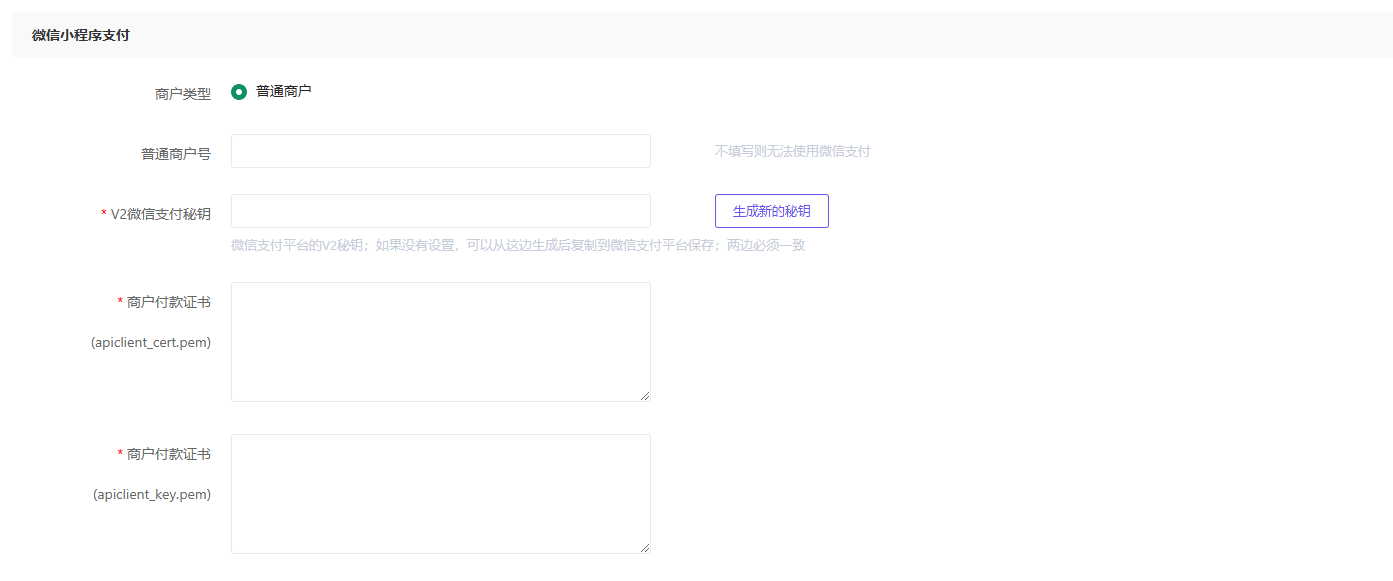Click the (apiclient_cert.pem) caption text
1393x581 pixels.
(x=151, y=342)
